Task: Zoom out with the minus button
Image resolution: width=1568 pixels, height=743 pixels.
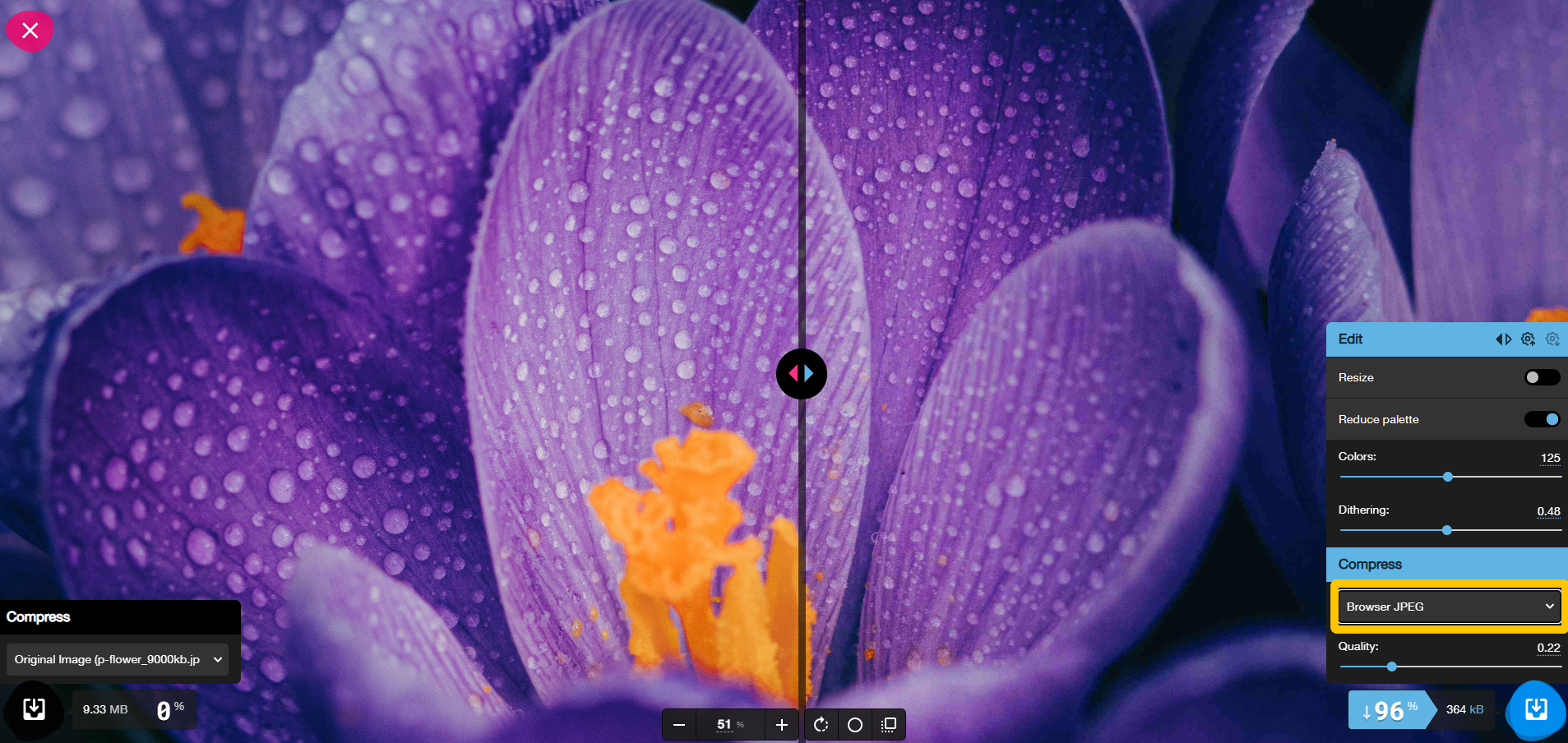Action: pos(679,725)
